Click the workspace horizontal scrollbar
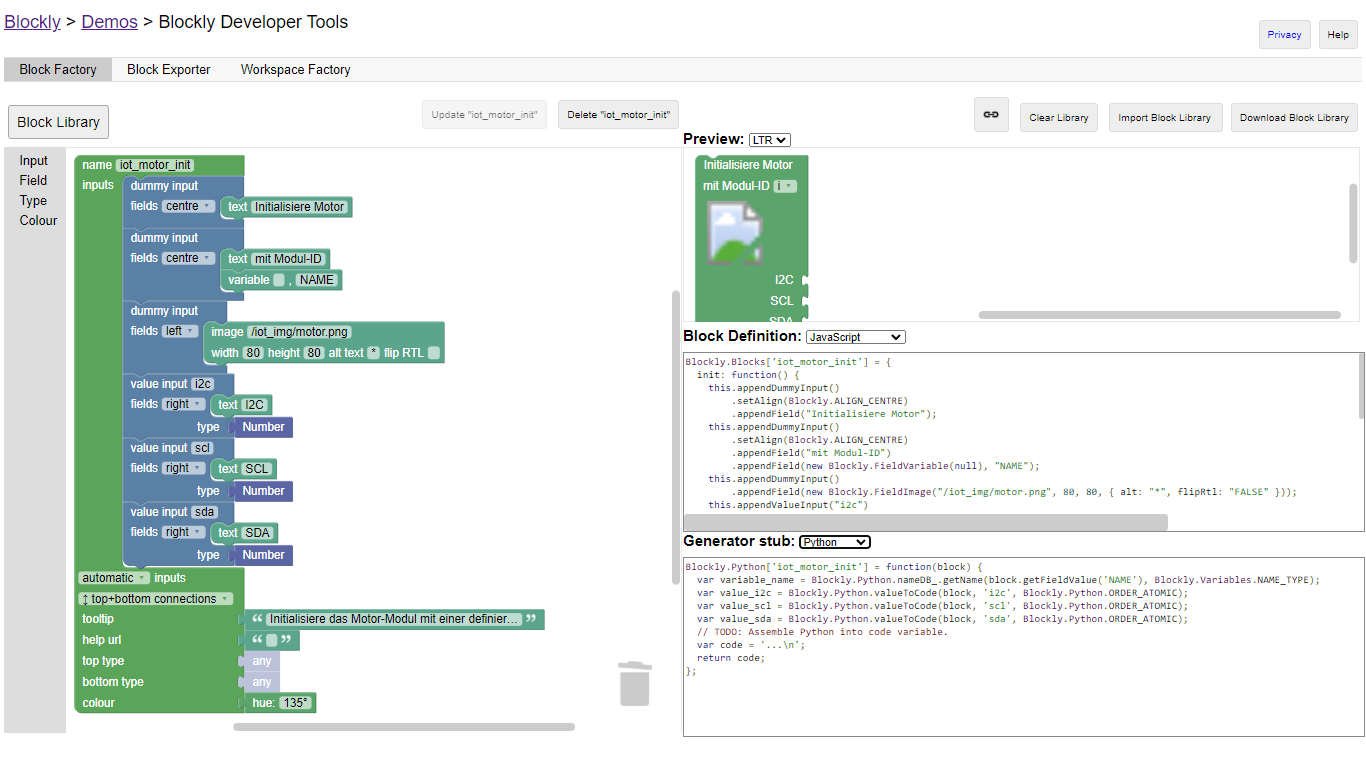The width and height of the screenshot is (1366, 768). coord(404,727)
